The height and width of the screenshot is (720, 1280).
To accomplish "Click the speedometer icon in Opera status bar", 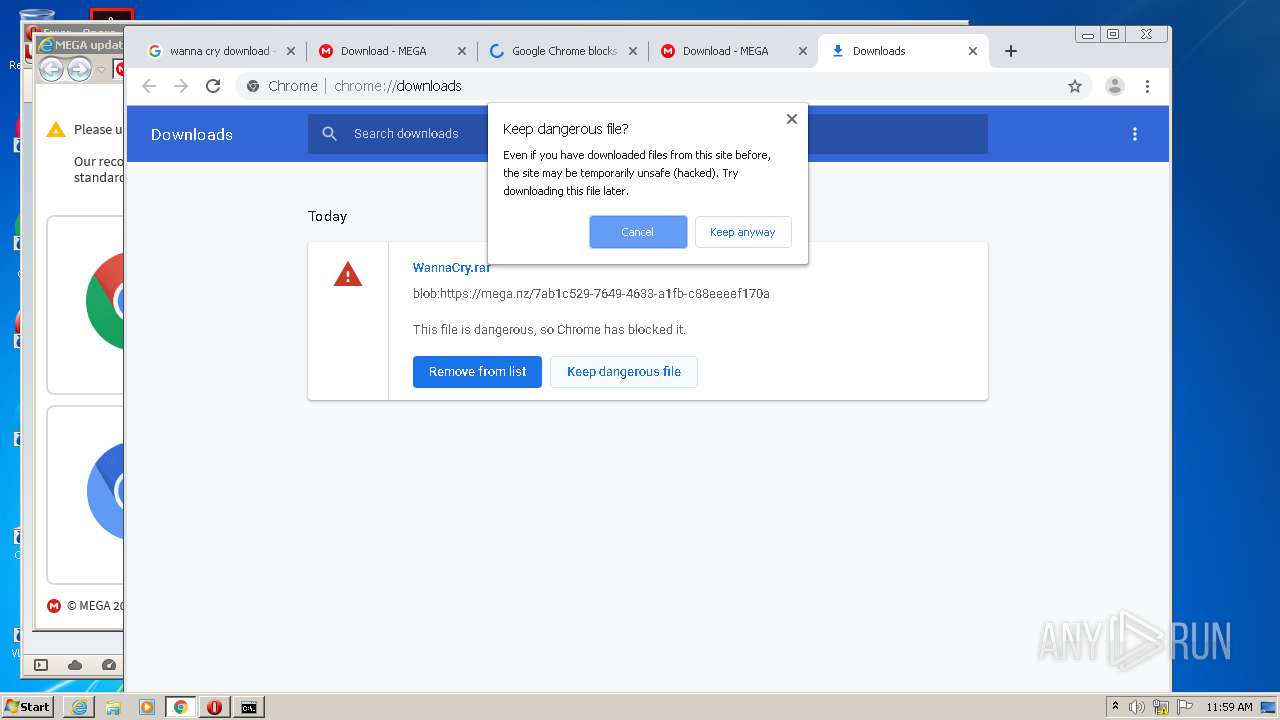I will pos(109,665).
